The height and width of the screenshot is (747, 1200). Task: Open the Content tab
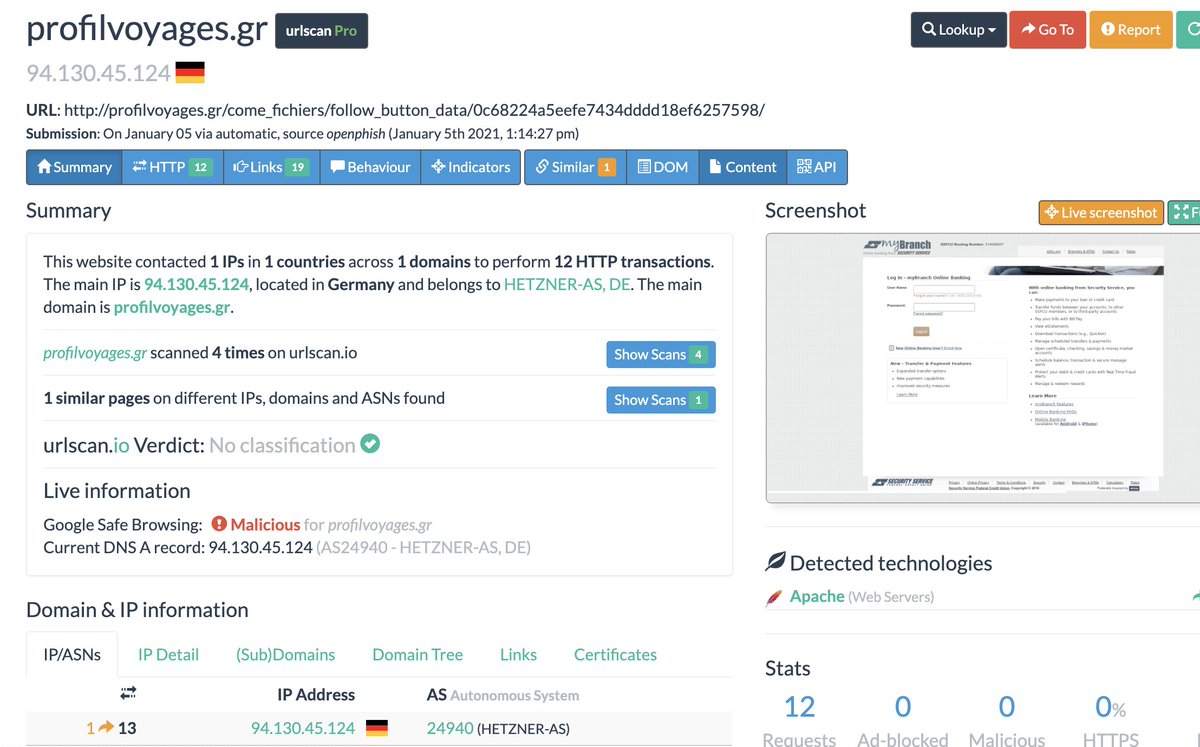(743, 167)
